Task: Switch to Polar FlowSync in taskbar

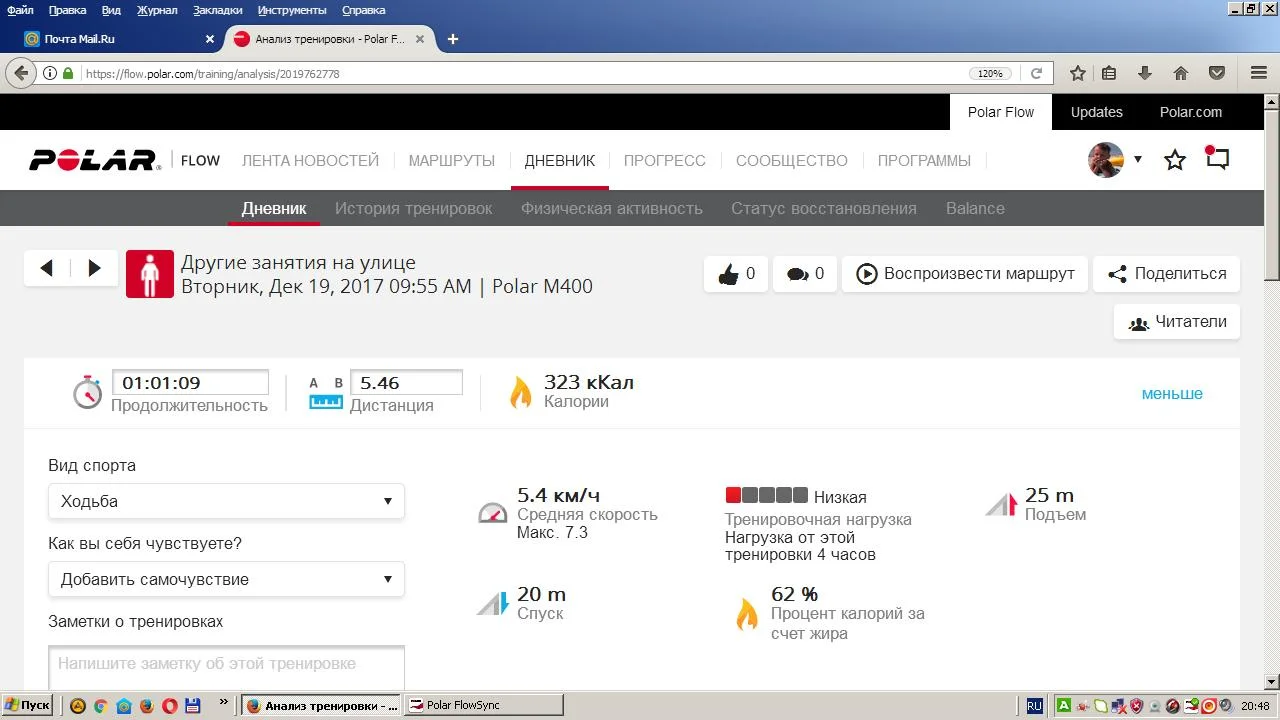Action: pos(483,705)
